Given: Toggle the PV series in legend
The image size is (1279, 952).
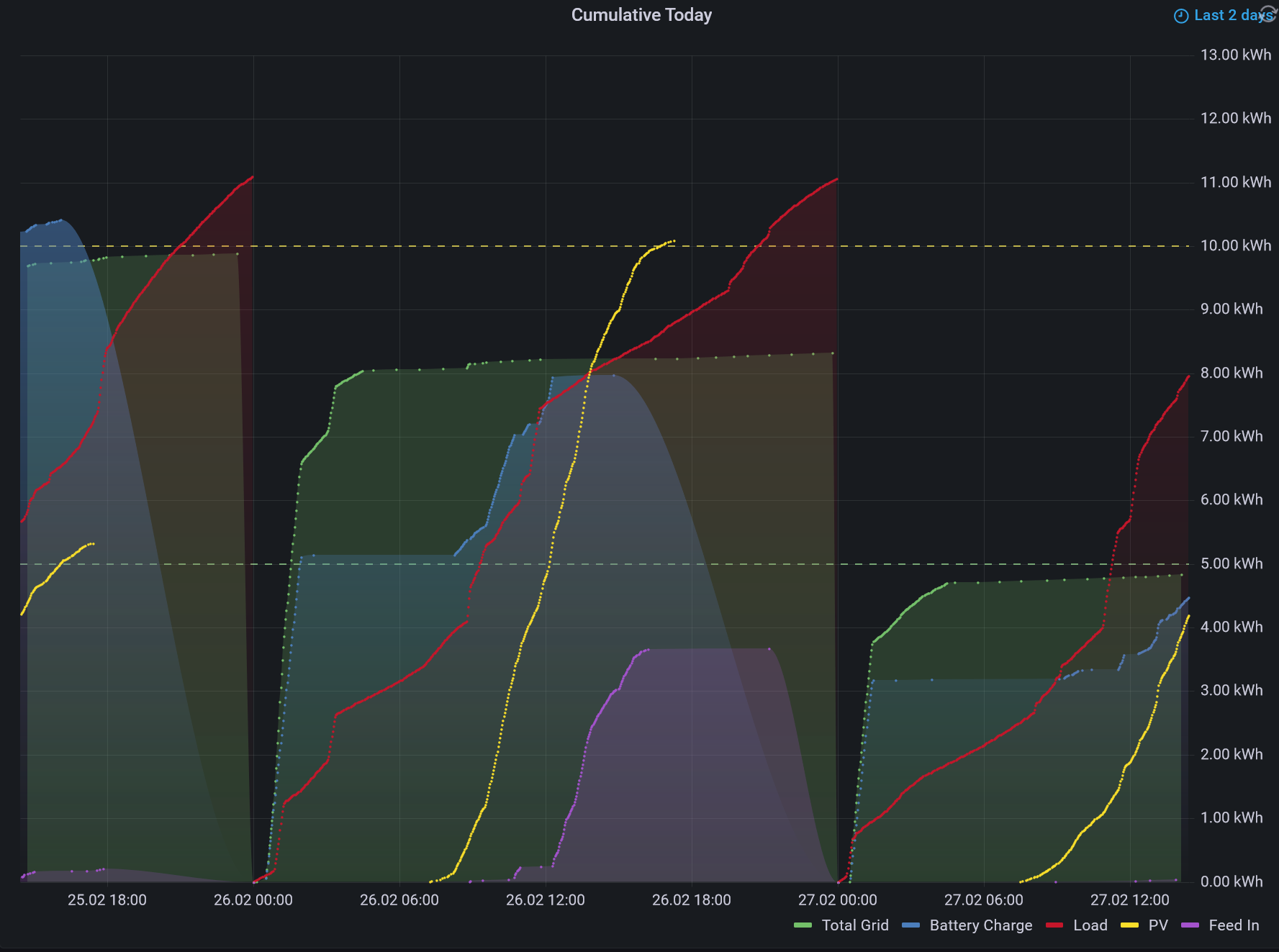Looking at the screenshot, I should coord(1158,925).
